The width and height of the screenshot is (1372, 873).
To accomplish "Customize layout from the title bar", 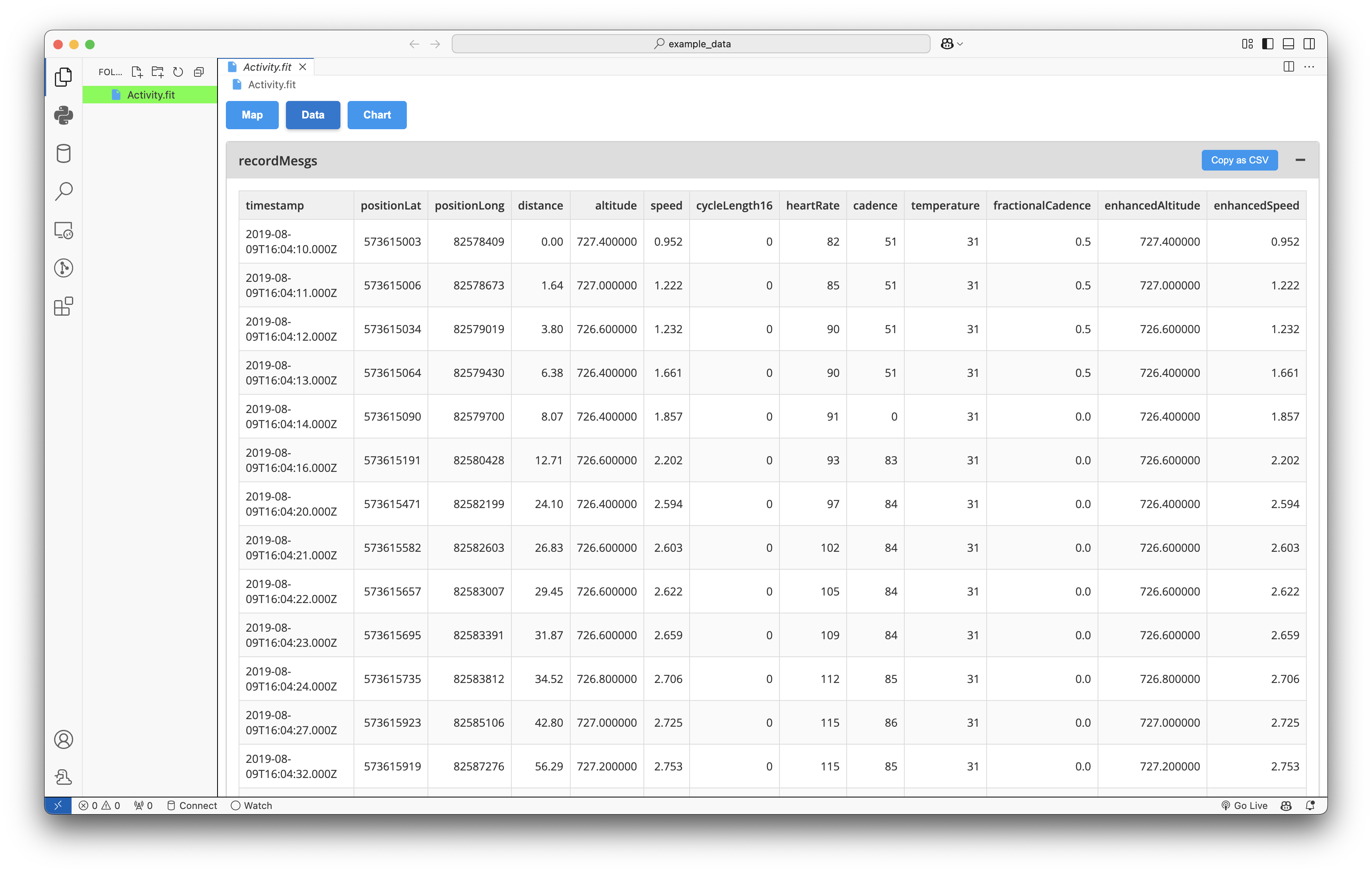I will click(1247, 44).
